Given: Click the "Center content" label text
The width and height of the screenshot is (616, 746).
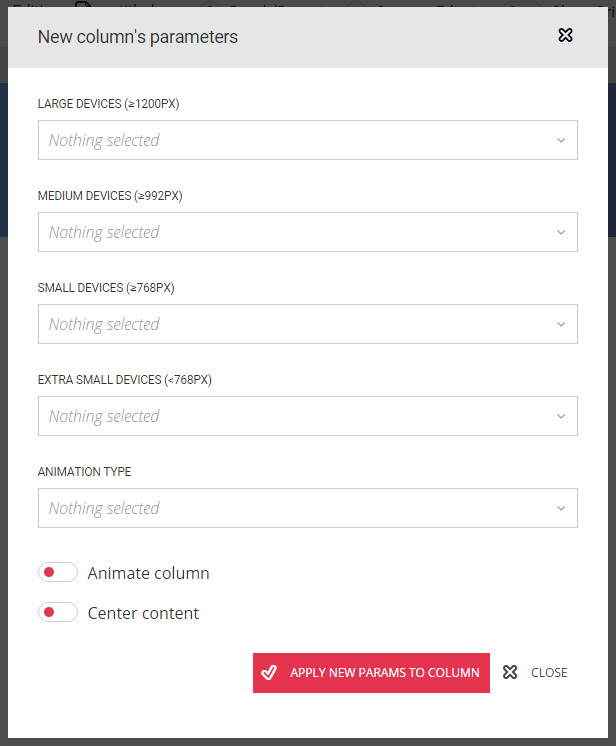Looking at the screenshot, I should coord(143,613).
